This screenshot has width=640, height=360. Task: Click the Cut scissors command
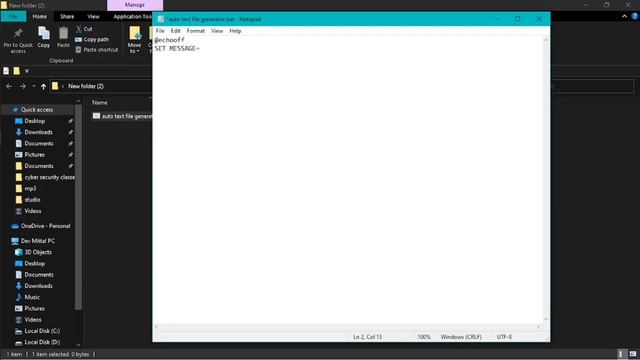click(84, 29)
